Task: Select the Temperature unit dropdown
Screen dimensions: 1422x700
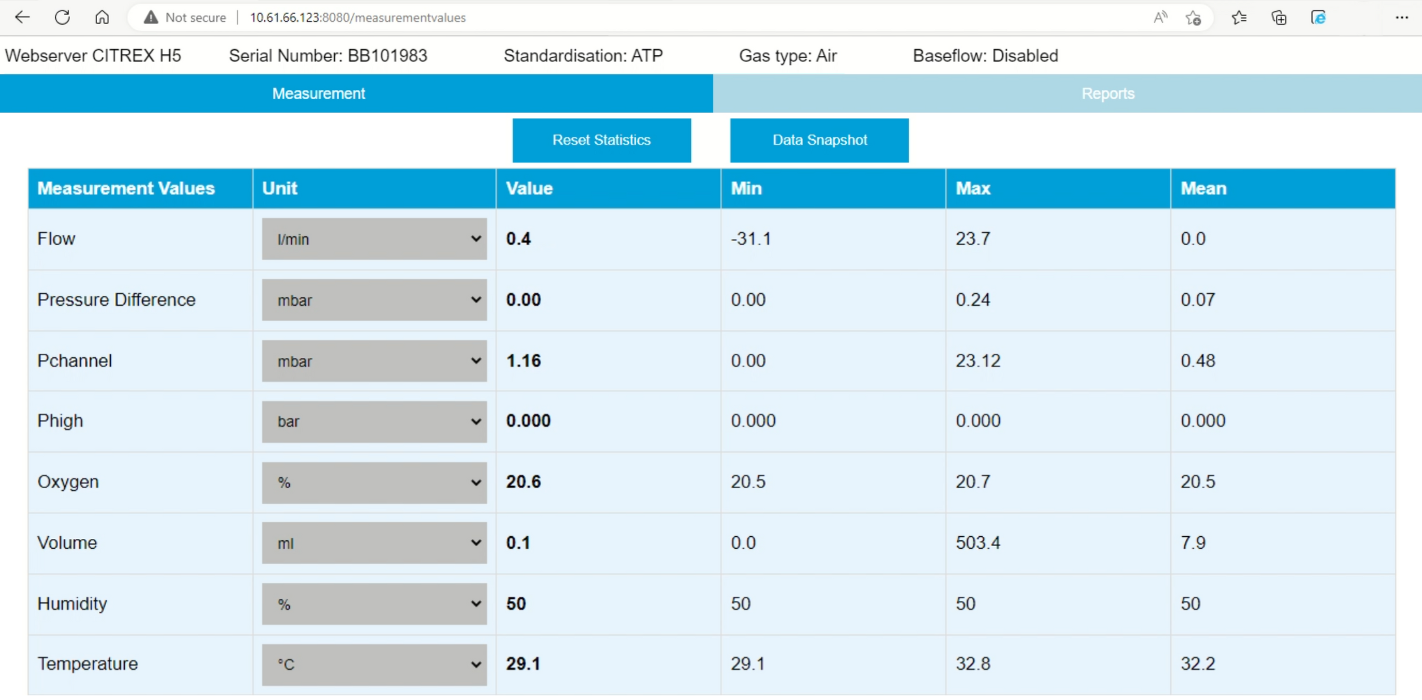Action: [x=374, y=664]
